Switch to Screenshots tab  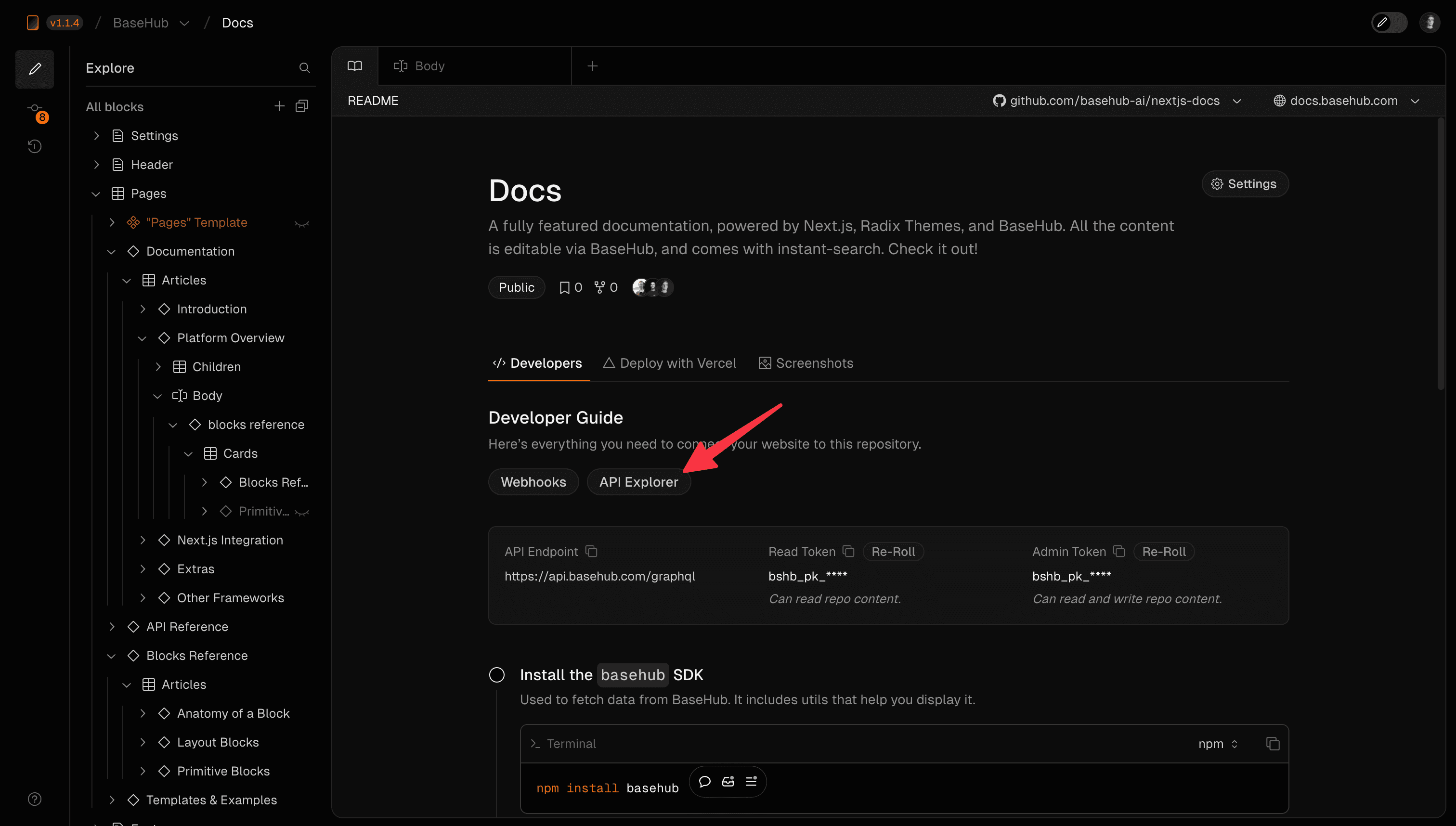(806, 363)
